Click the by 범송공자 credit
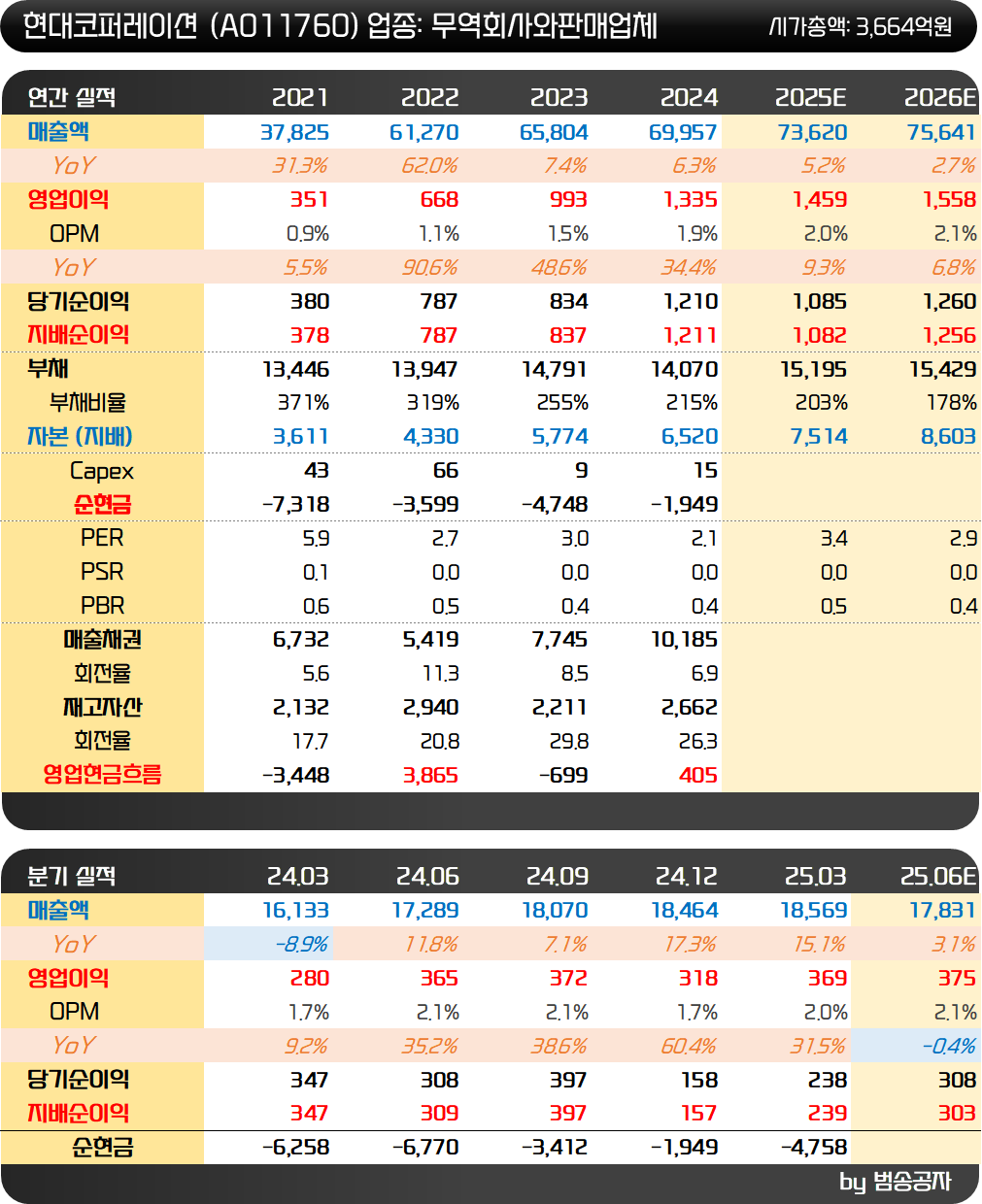Image resolution: width=982 pixels, height=1204 pixels. (x=896, y=1182)
